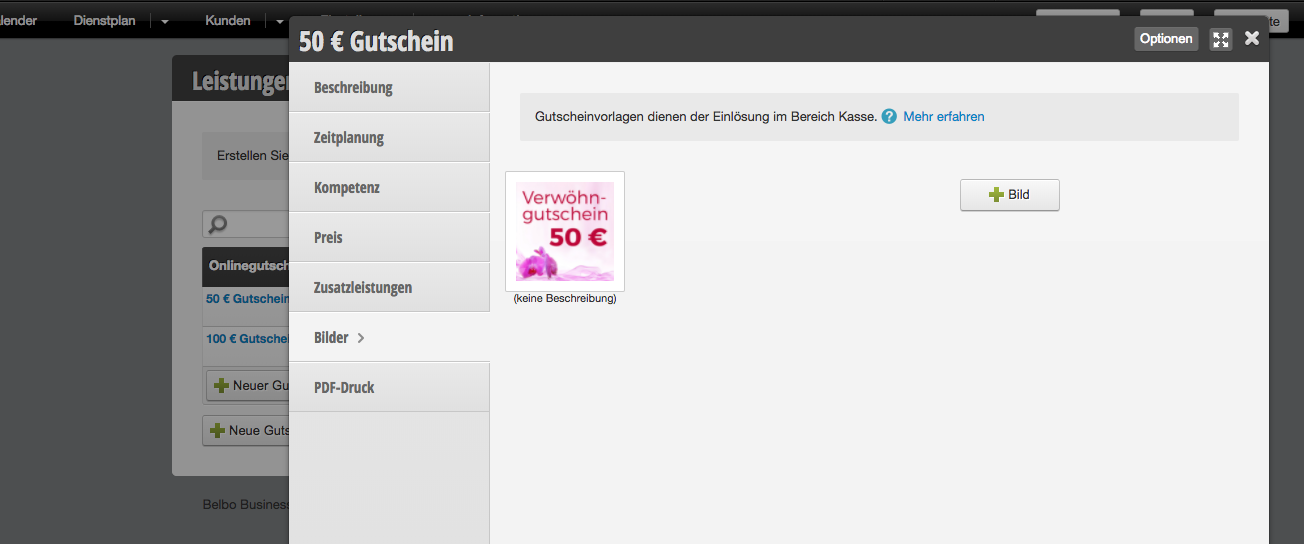Select the Verwöhngutschein 50 € image thumbnail
Screen dimensions: 1304x544
click(565, 231)
